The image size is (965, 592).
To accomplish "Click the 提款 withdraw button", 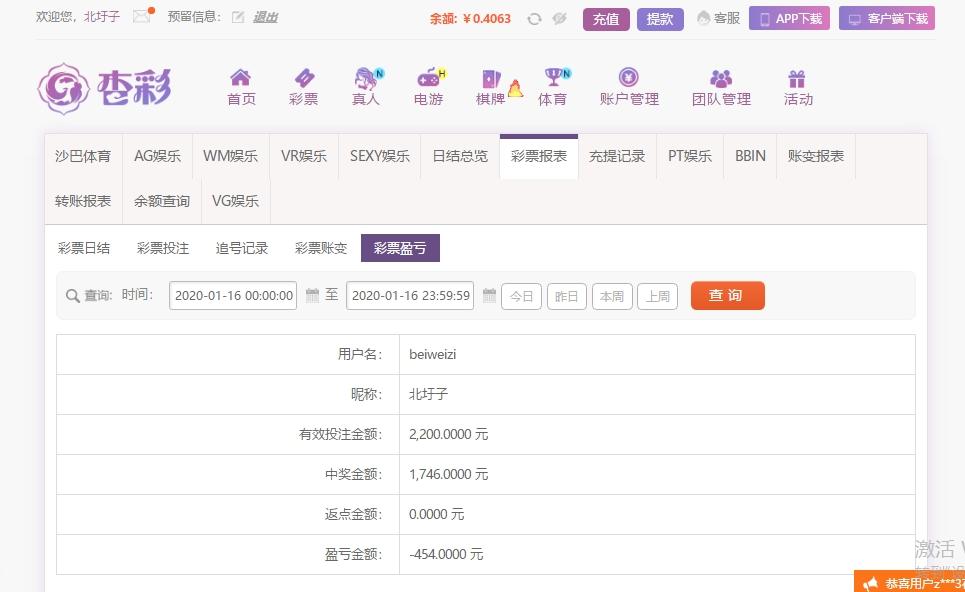I will tap(660, 19).
